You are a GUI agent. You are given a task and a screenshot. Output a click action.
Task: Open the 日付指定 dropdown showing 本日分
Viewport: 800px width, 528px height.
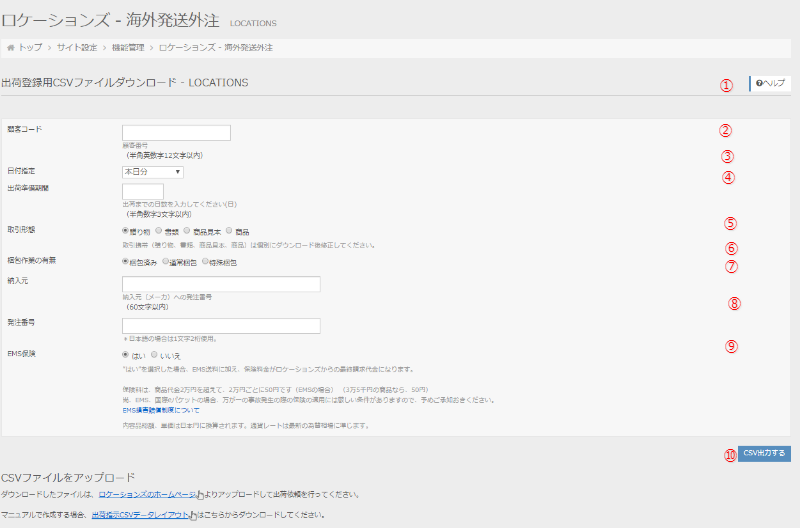click(152, 172)
